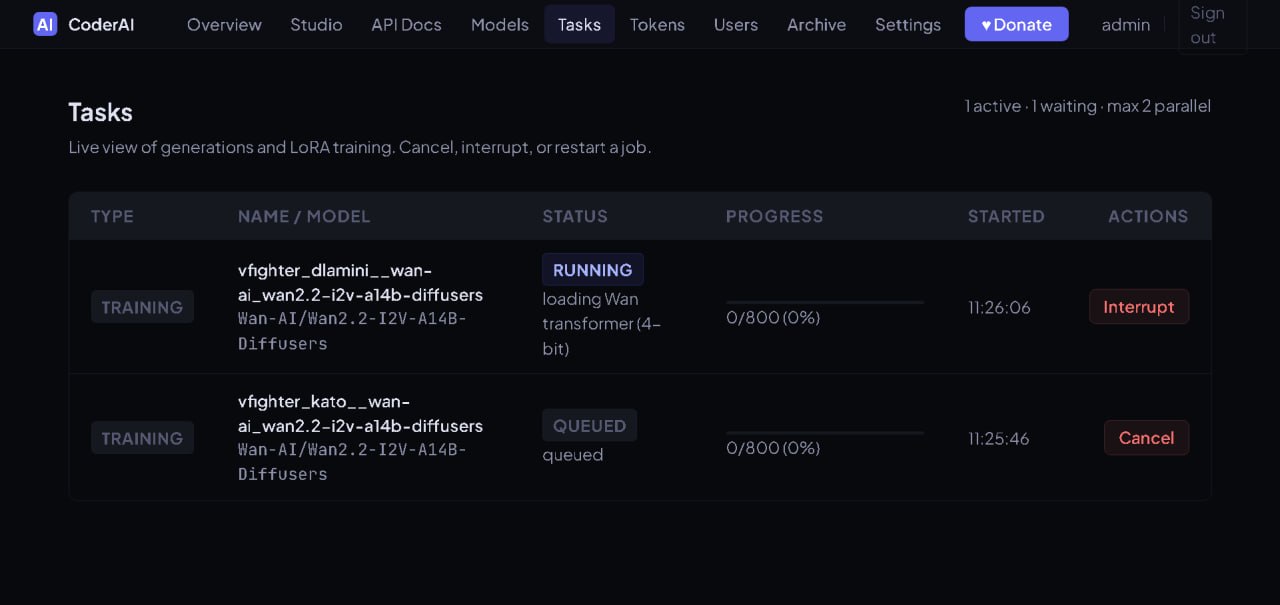
Task: Open the Tokens page
Action: (x=657, y=24)
